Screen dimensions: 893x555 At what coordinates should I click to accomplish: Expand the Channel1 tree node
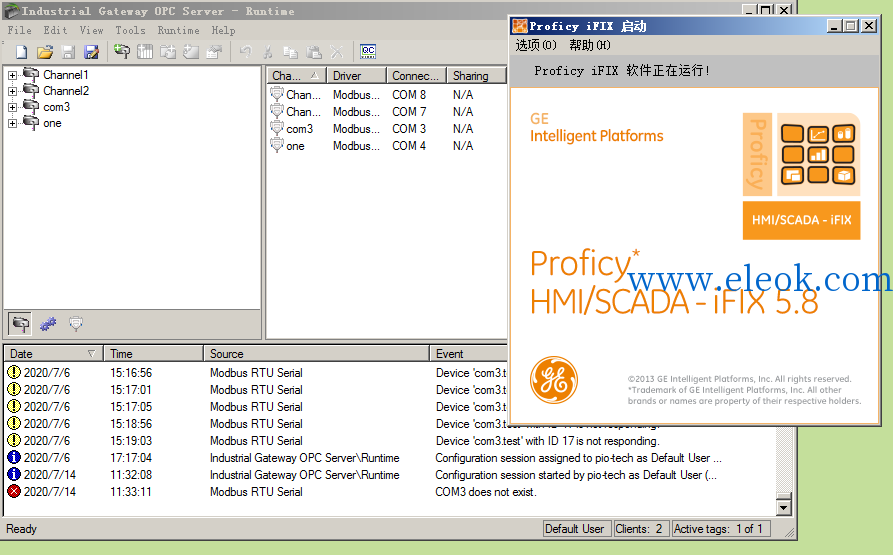click(12, 75)
